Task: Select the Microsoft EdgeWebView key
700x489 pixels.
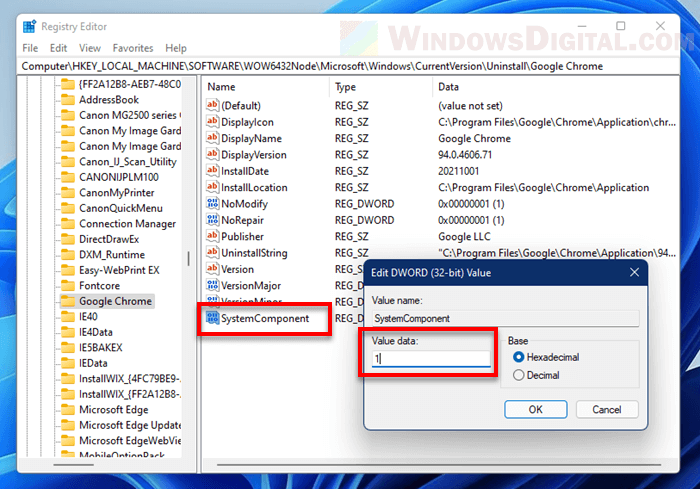Action: [x=130, y=440]
